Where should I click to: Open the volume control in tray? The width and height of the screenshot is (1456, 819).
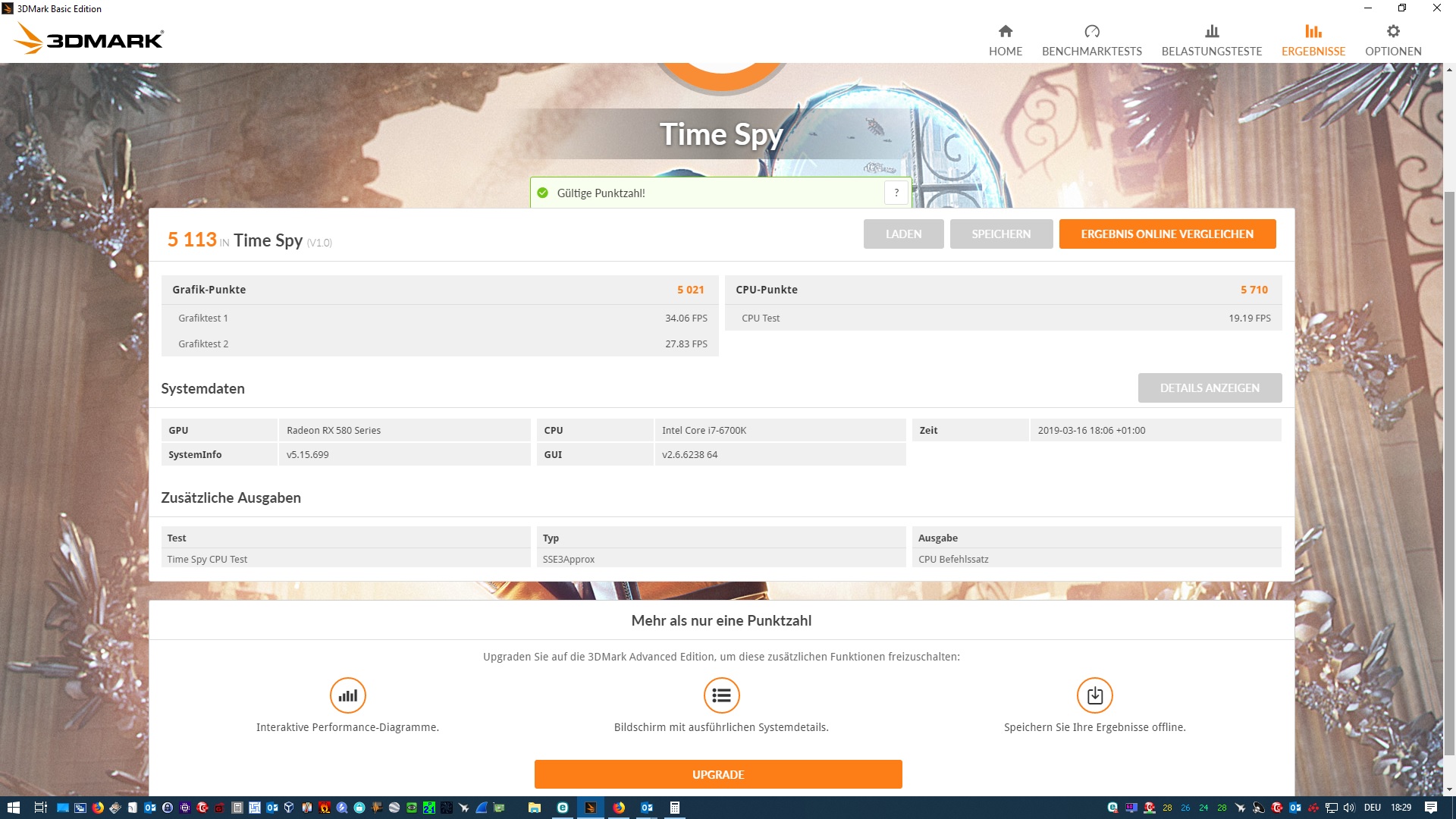tap(1349, 808)
